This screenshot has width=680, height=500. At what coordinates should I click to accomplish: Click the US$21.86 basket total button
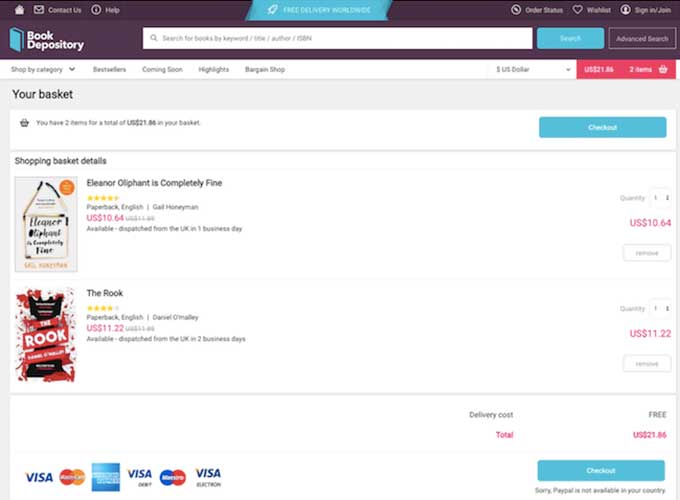click(626, 69)
